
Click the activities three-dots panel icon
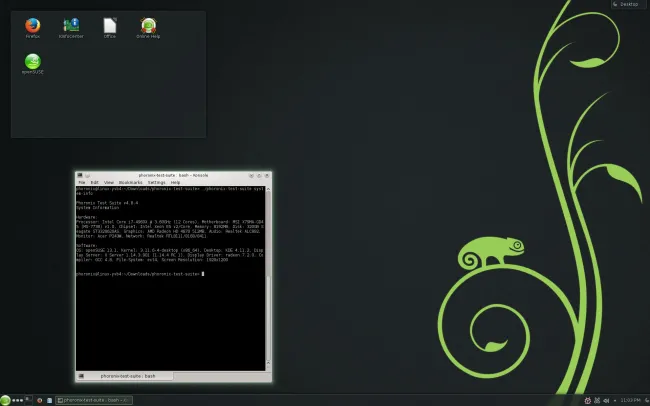(x=17, y=400)
